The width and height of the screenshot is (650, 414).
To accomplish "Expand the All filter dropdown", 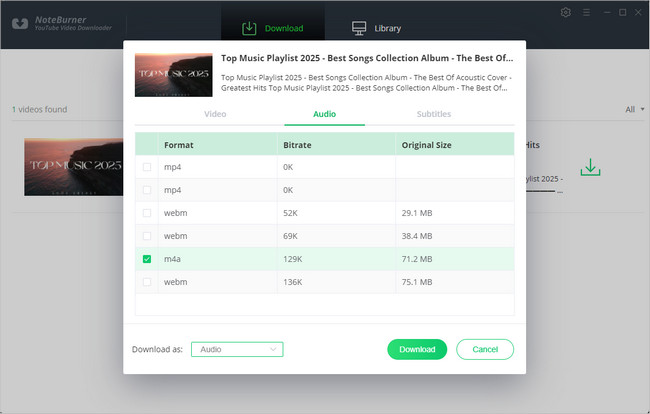I will [x=635, y=109].
